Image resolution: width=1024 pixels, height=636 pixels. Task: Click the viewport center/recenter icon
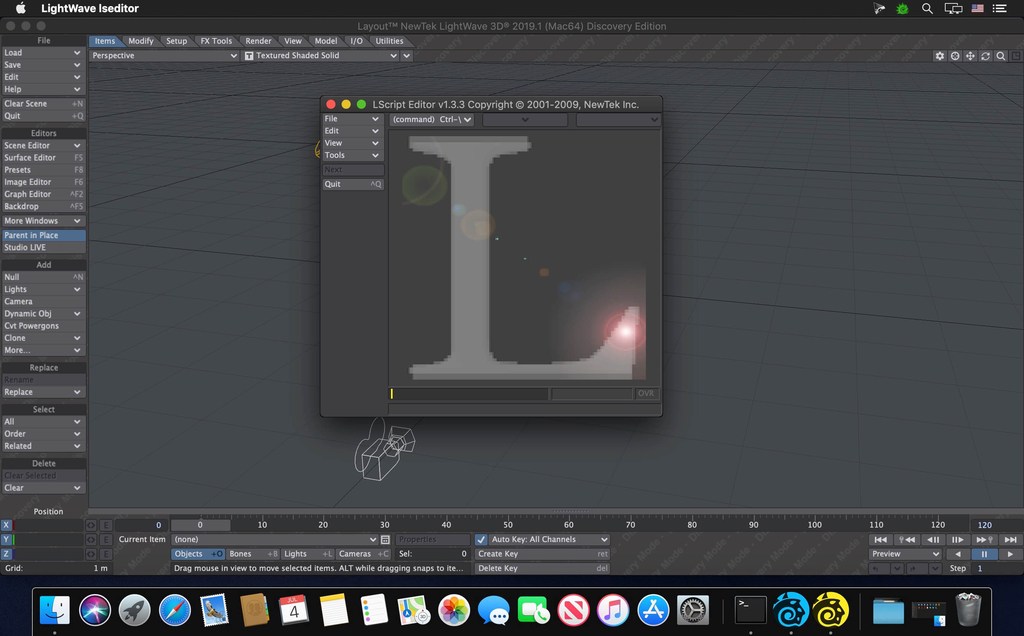pos(955,56)
